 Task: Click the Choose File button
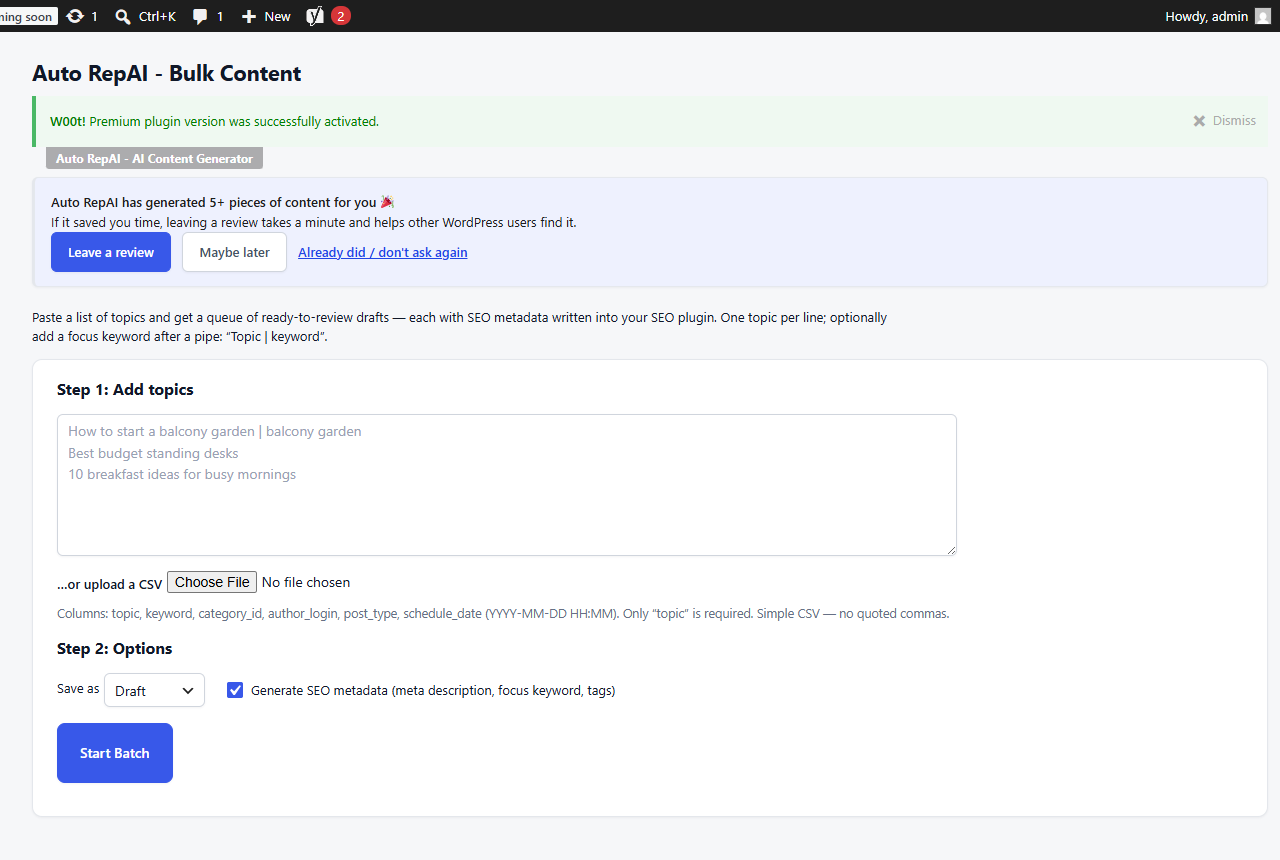pyautogui.click(x=212, y=582)
